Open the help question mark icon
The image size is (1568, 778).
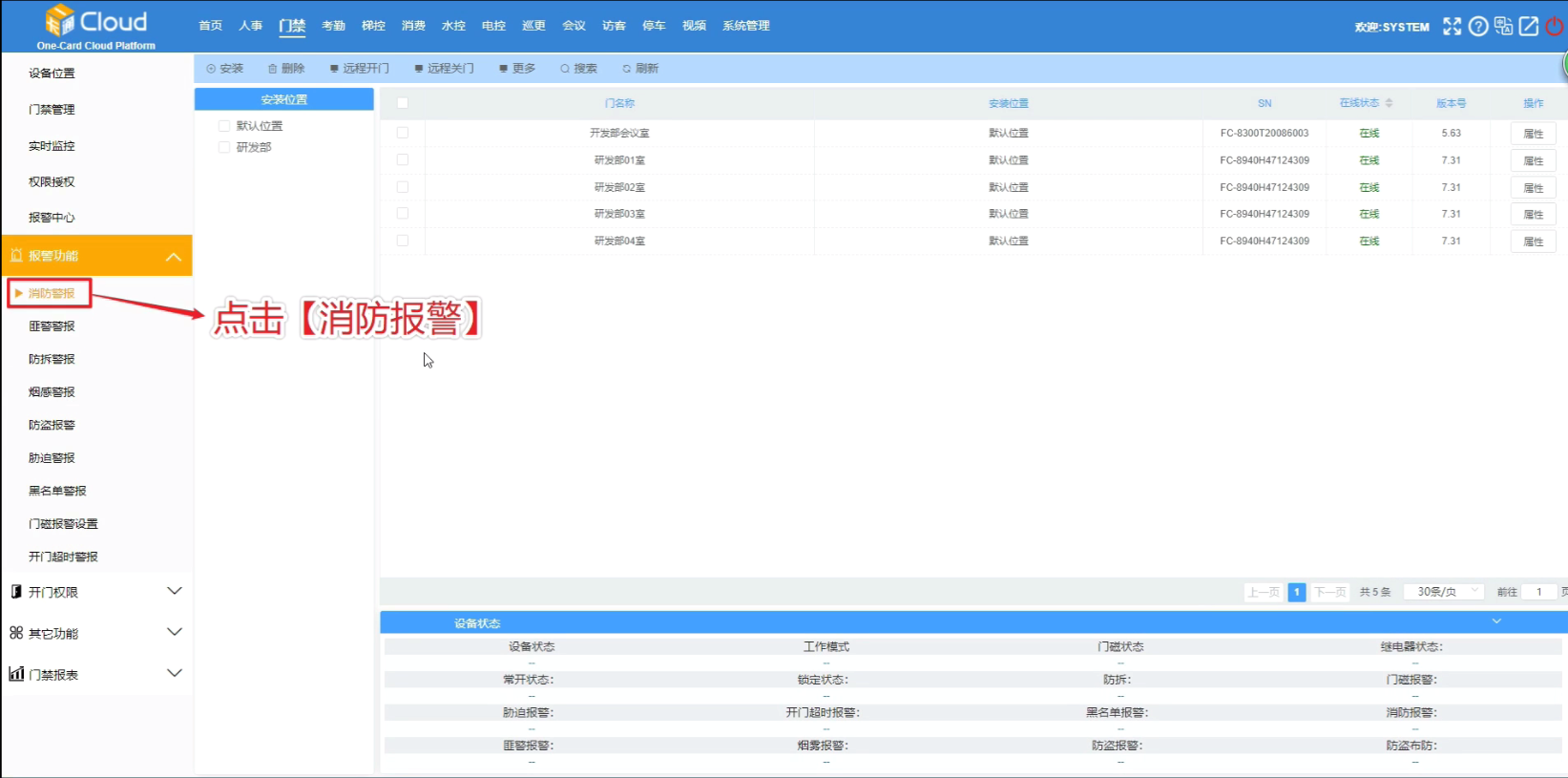tap(1477, 27)
